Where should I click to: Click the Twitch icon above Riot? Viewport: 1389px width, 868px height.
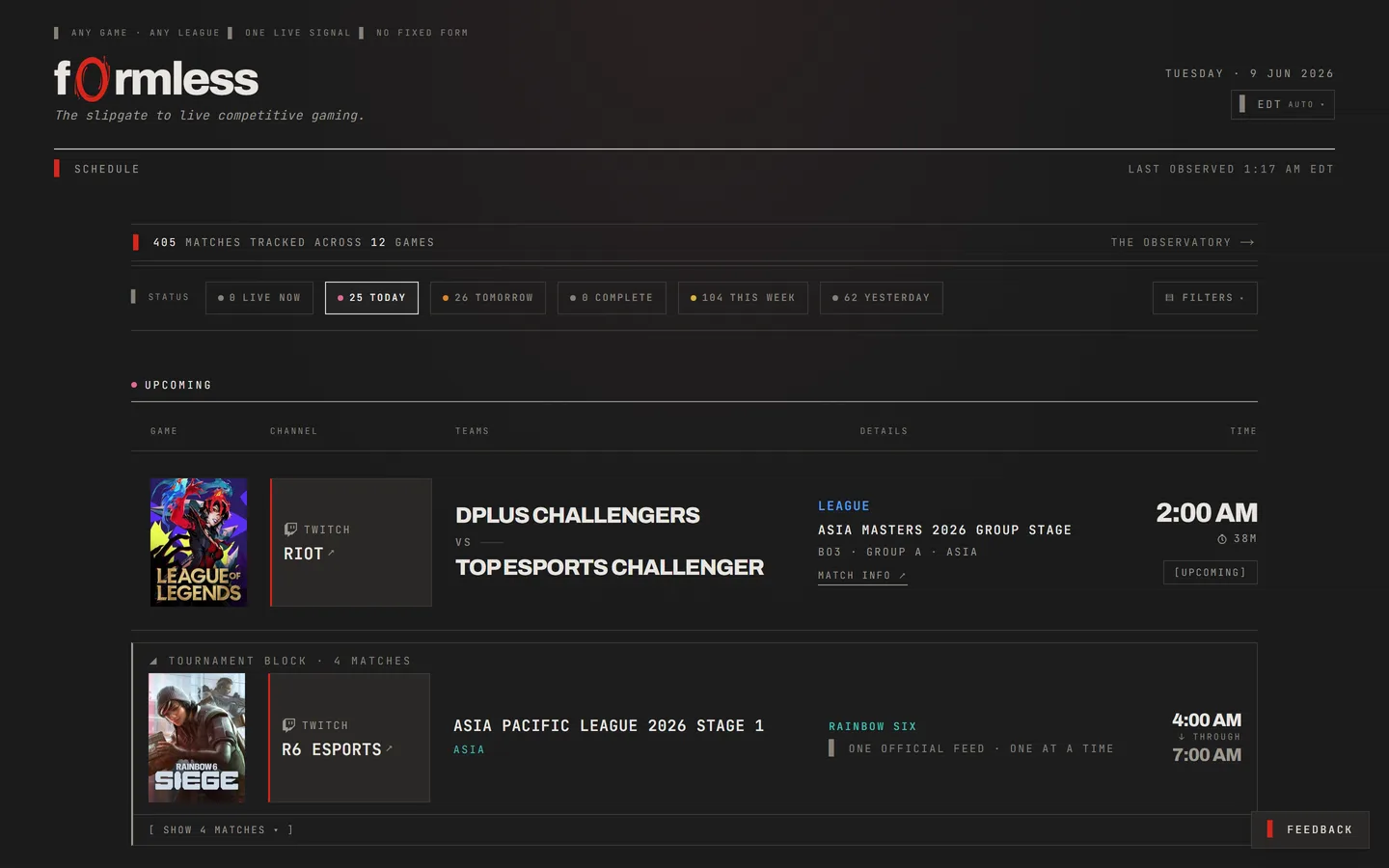point(290,529)
